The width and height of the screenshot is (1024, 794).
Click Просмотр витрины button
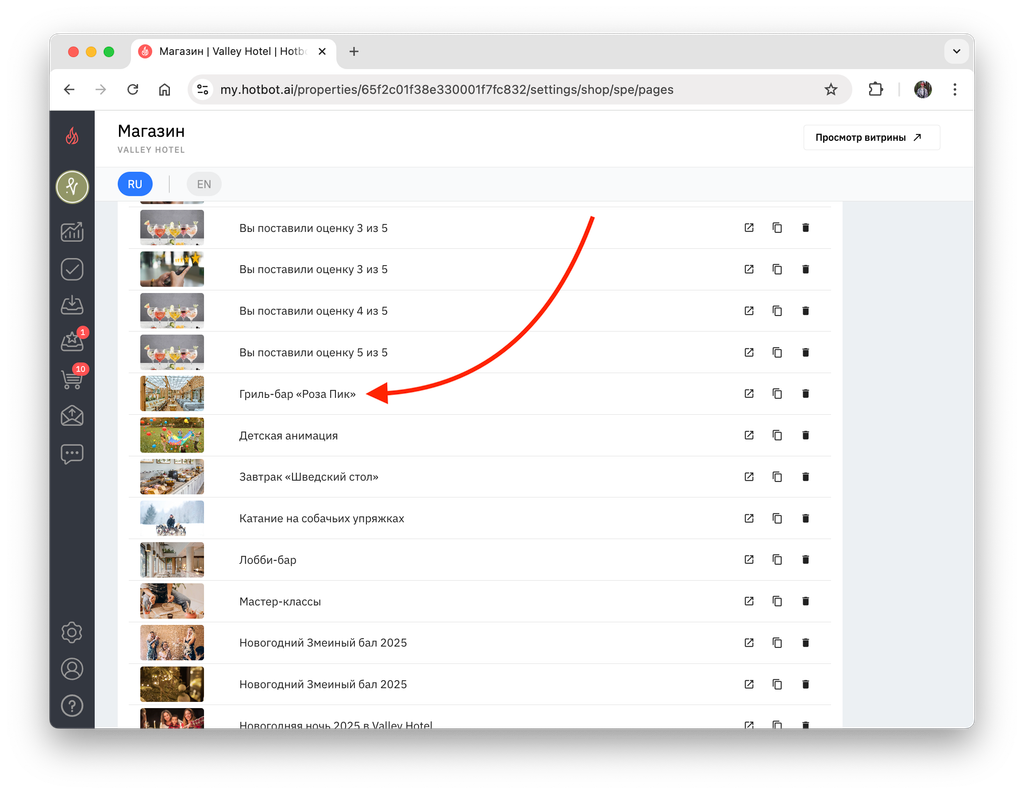(x=871, y=138)
